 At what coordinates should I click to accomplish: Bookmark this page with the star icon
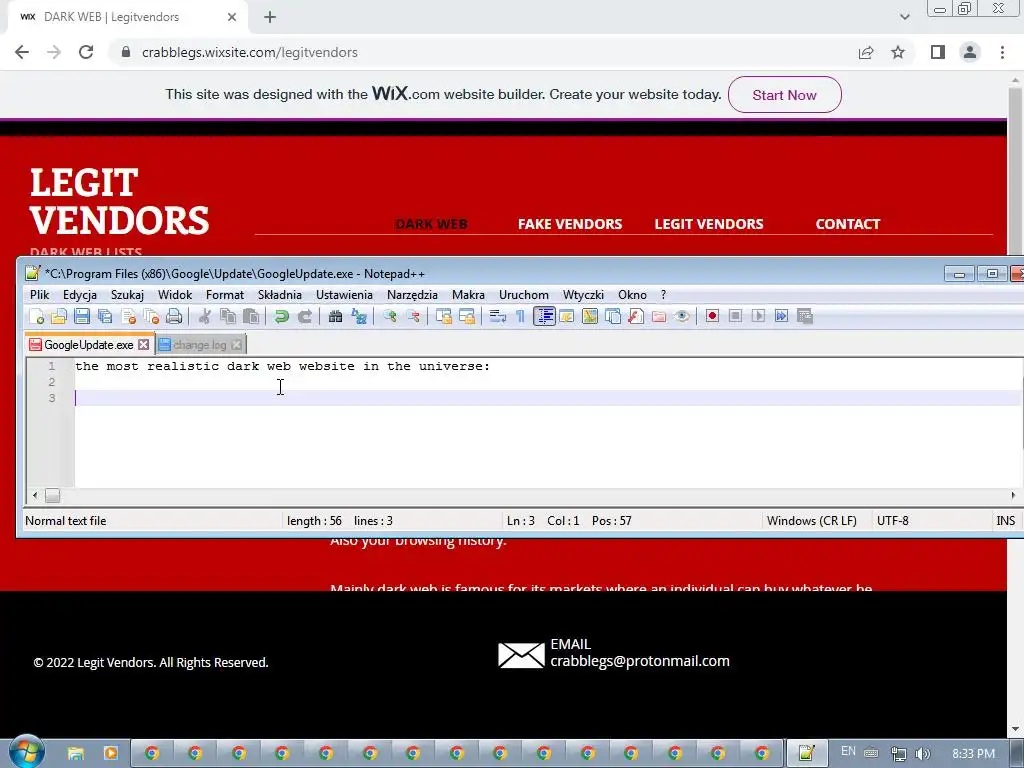898,52
